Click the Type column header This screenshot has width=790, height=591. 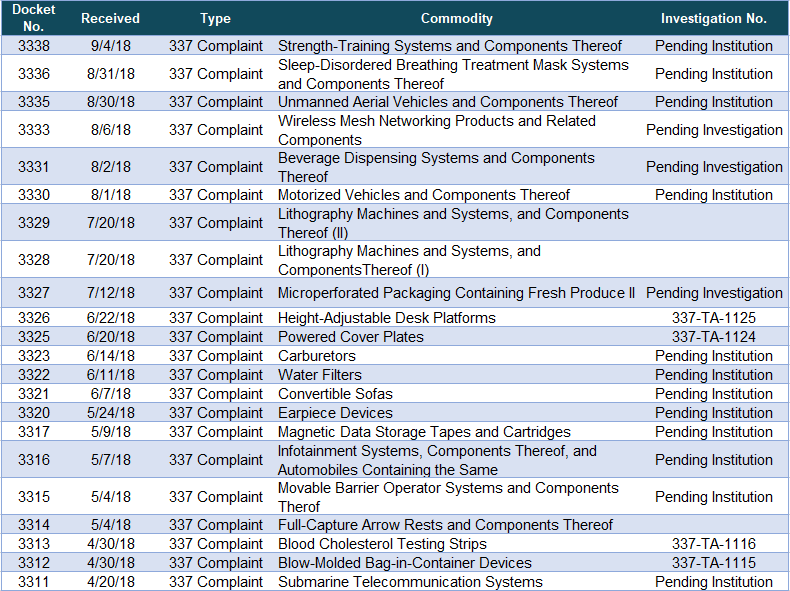(215, 18)
